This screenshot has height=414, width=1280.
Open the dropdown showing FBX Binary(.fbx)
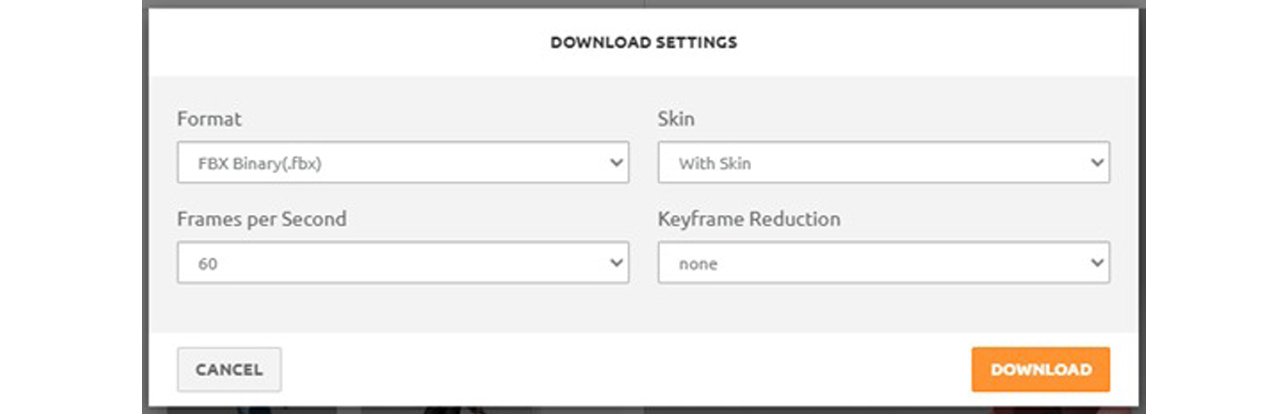click(x=390, y=162)
